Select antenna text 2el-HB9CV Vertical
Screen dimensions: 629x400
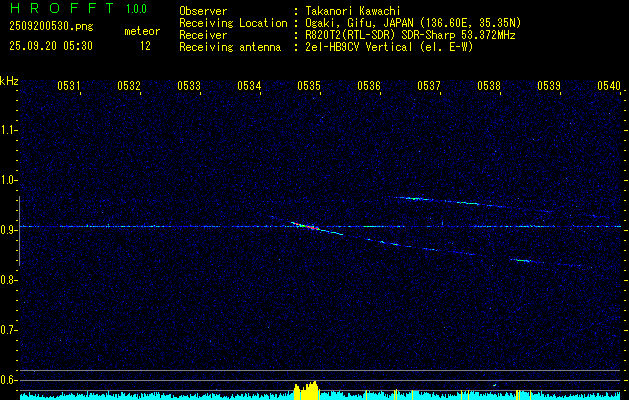click(x=359, y=47)
